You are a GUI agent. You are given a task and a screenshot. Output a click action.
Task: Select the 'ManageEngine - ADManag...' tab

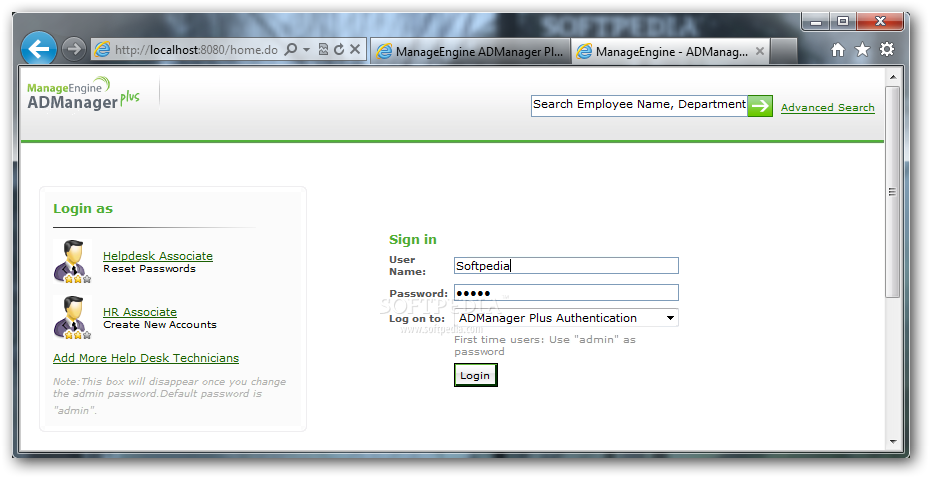coord(670,52)
